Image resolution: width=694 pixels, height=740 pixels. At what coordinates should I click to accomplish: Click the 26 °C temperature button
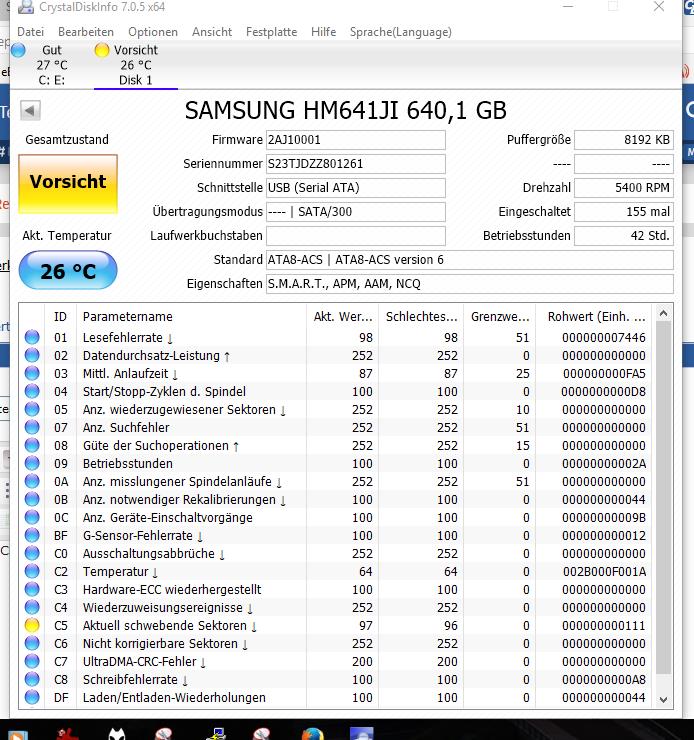click(x=68, y=270)
